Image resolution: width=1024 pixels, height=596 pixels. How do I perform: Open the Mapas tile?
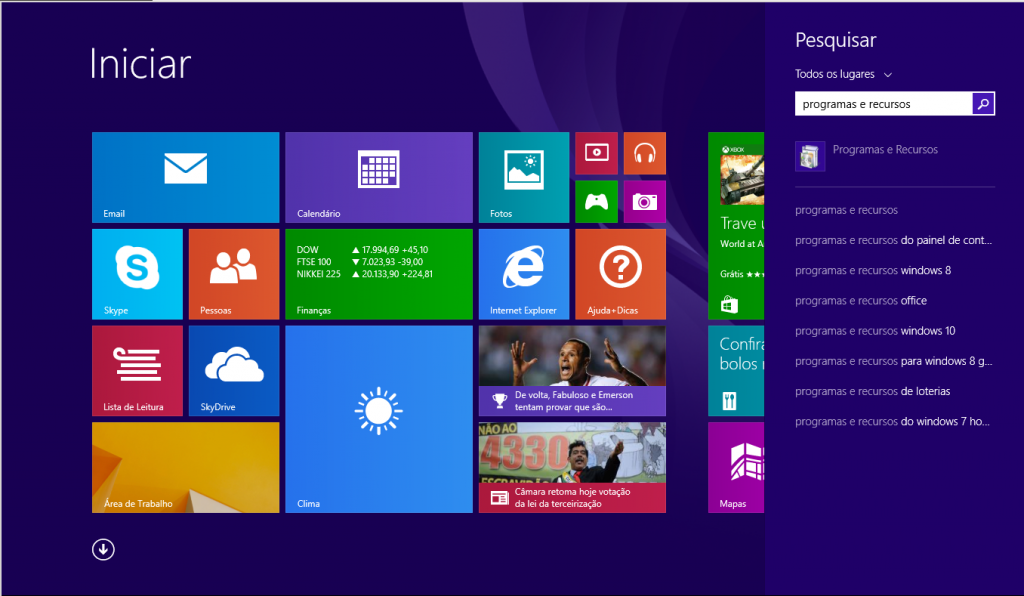[736, 467]
